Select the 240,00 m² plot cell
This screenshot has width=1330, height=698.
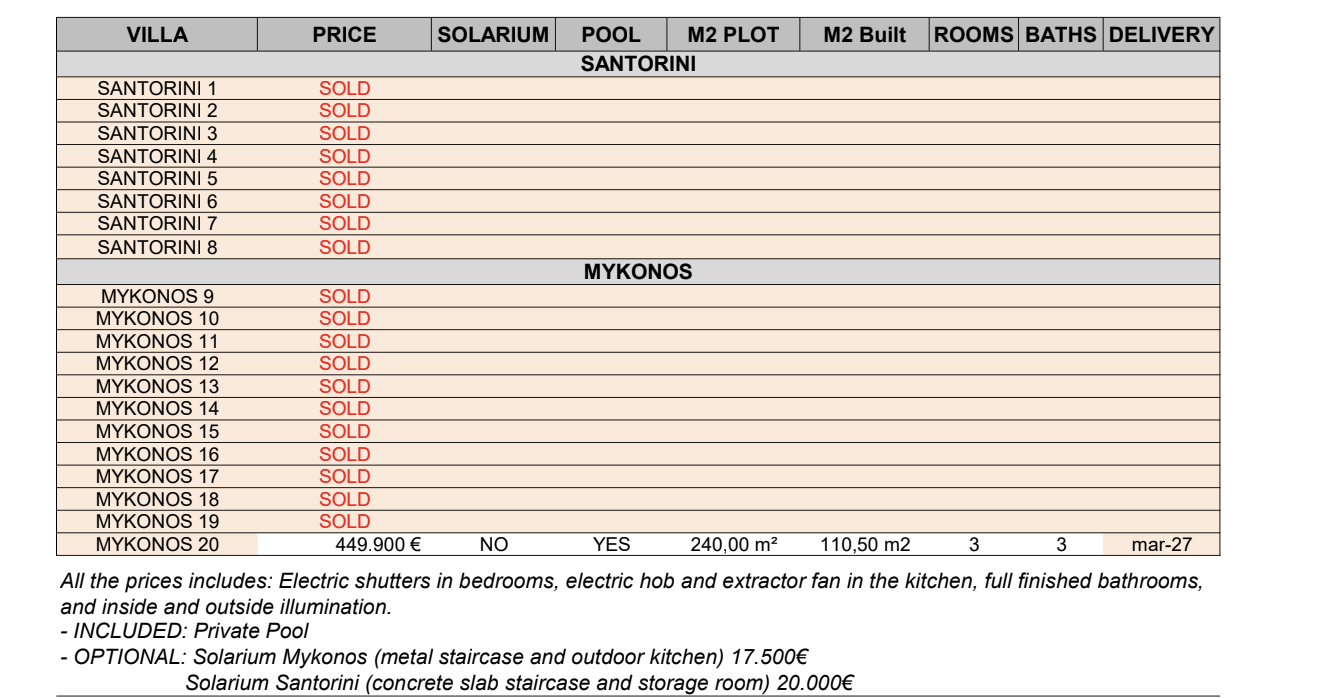(733, 544)
